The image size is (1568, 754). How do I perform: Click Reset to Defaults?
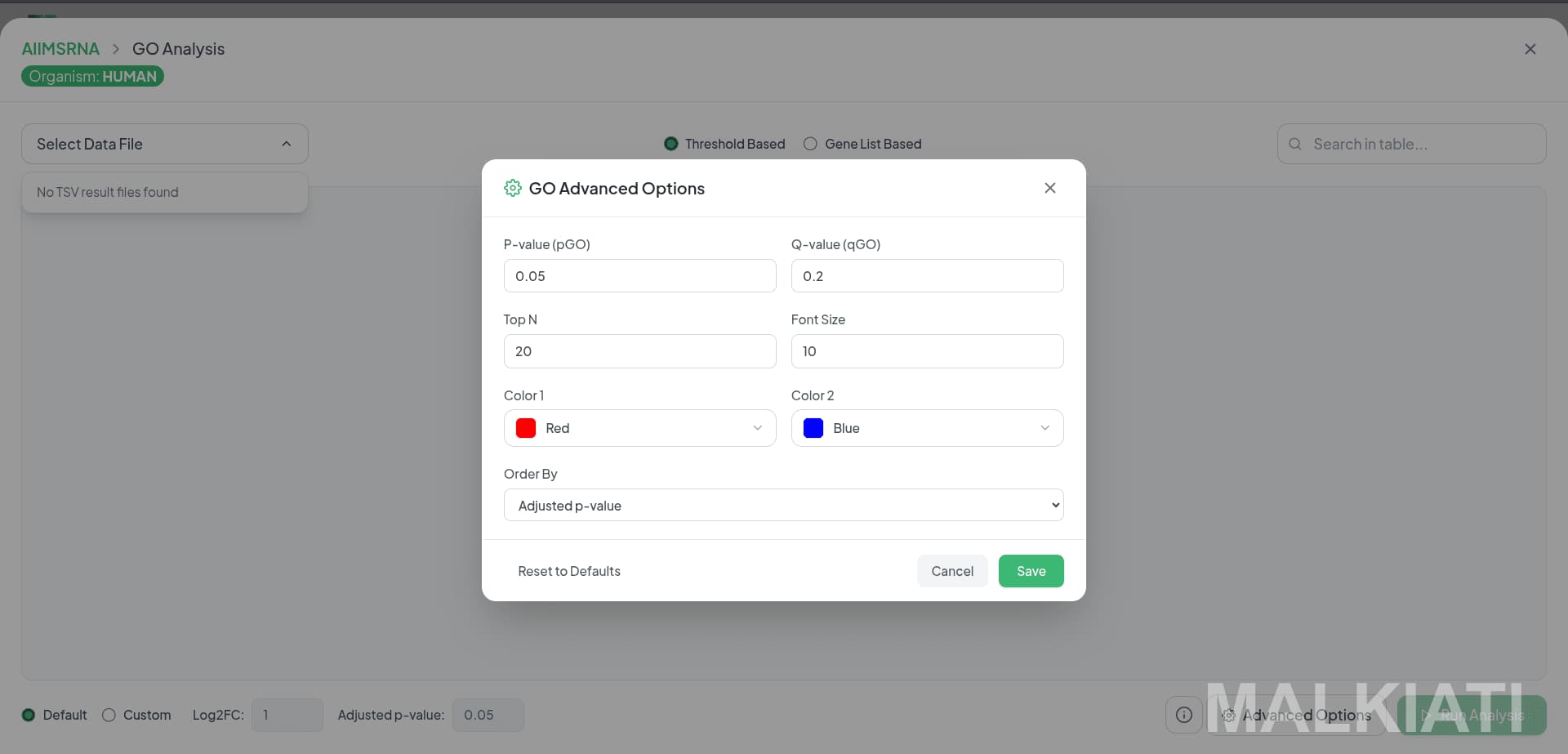569,571
